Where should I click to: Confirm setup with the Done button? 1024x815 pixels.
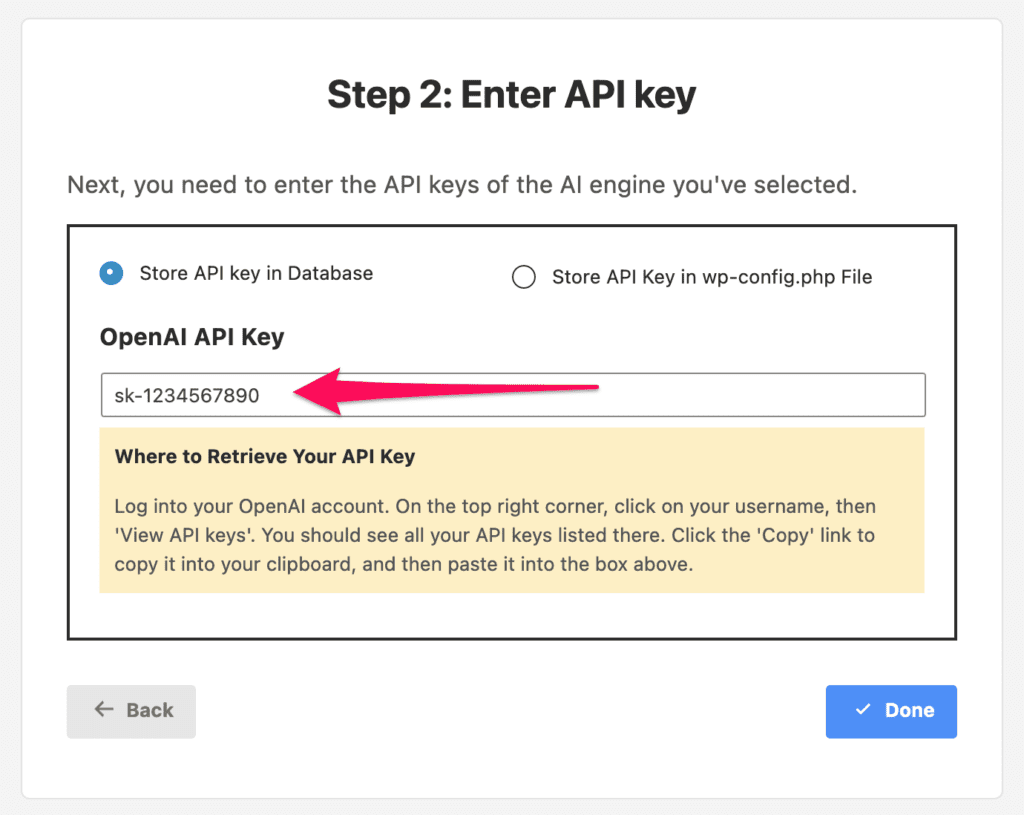click(x=891, y=711)
